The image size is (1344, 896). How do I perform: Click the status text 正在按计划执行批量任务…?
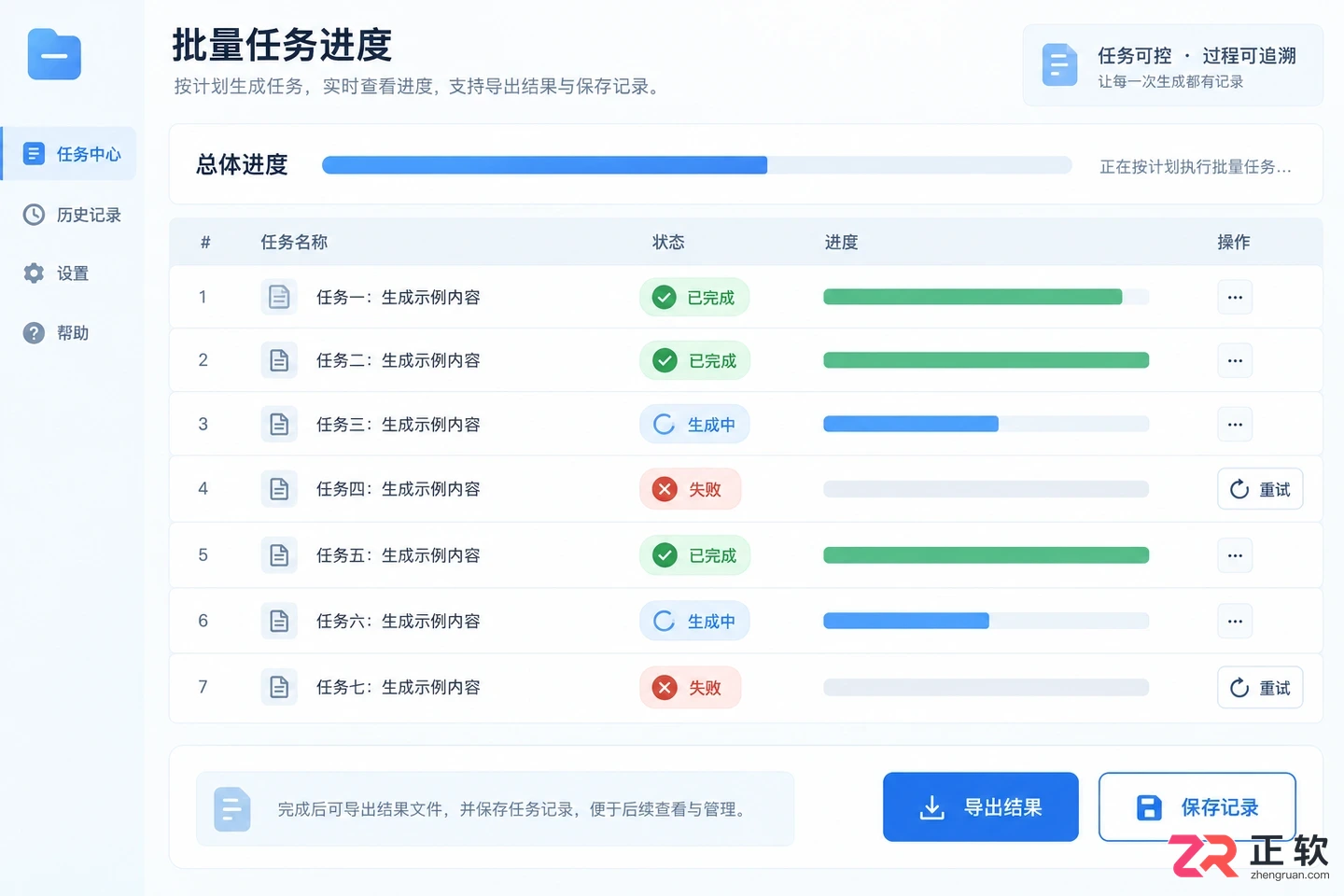click(x=1196, y=167)
